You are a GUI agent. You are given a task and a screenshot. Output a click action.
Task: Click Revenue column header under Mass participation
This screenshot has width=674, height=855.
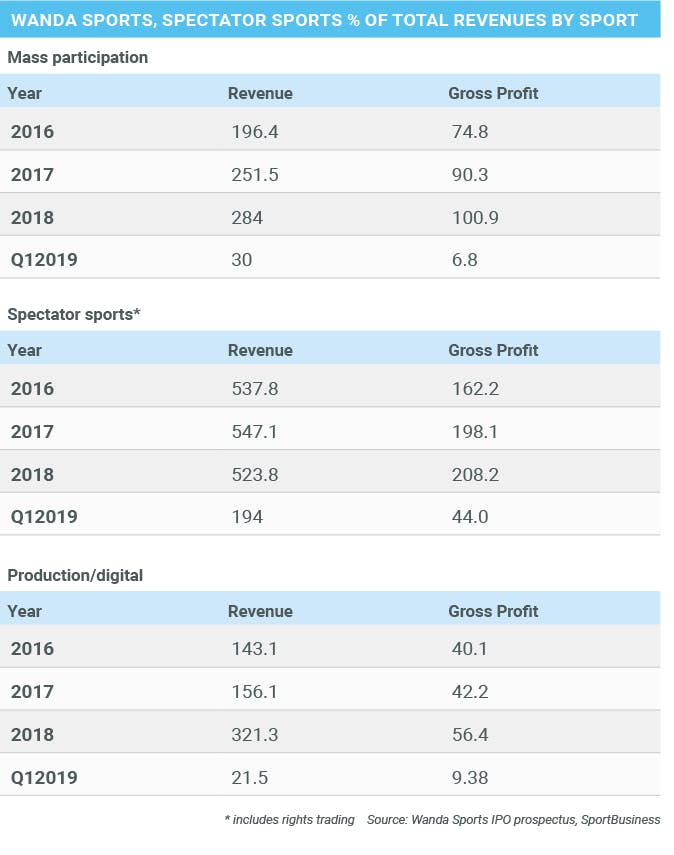tap(260, 93)
